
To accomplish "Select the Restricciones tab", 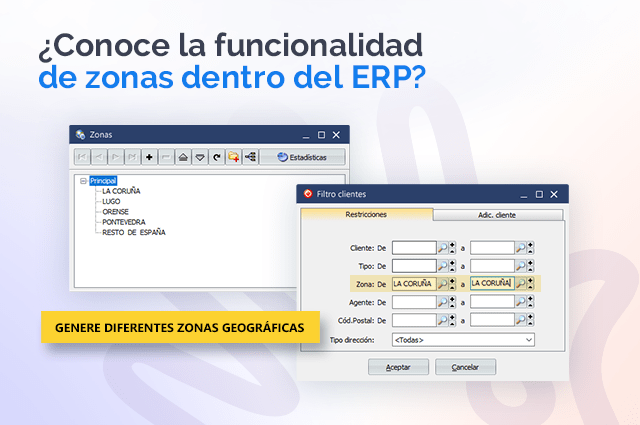I will (x=366, y=214).
